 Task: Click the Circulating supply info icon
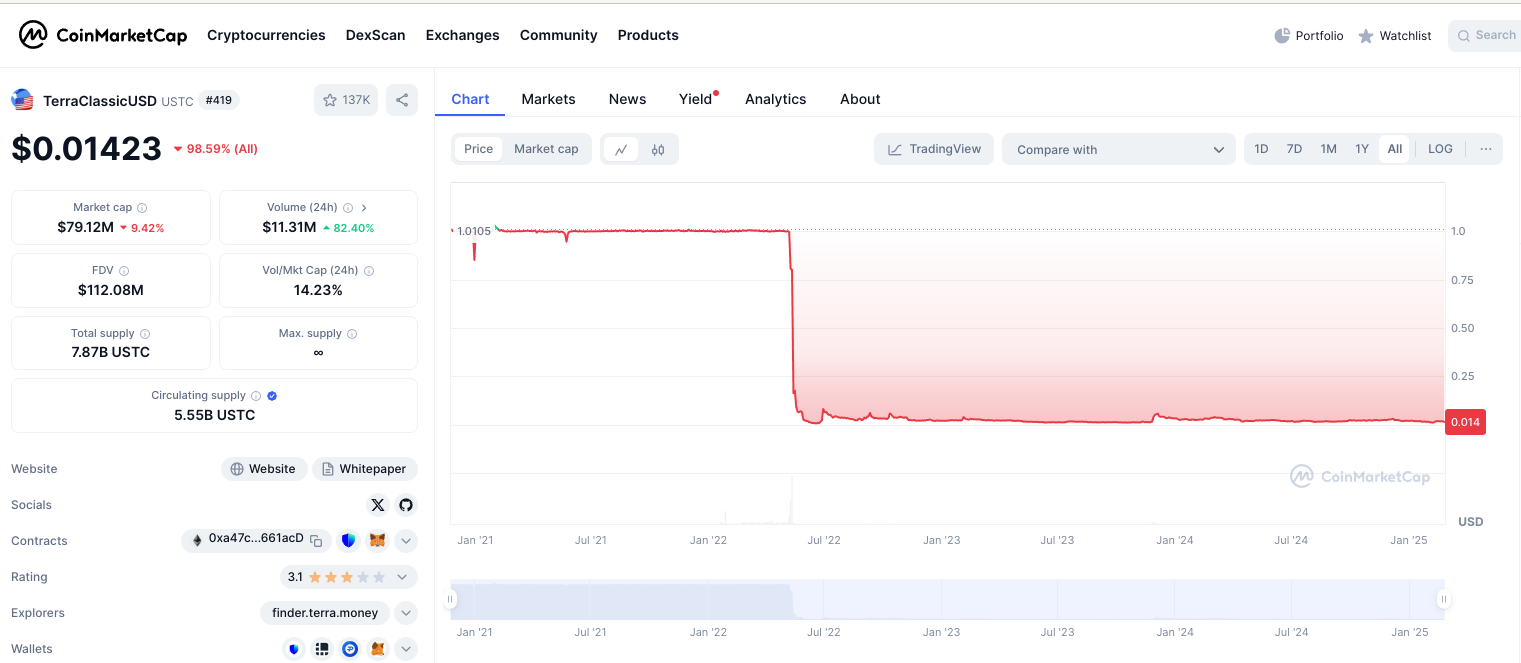[x=256, y=396]
